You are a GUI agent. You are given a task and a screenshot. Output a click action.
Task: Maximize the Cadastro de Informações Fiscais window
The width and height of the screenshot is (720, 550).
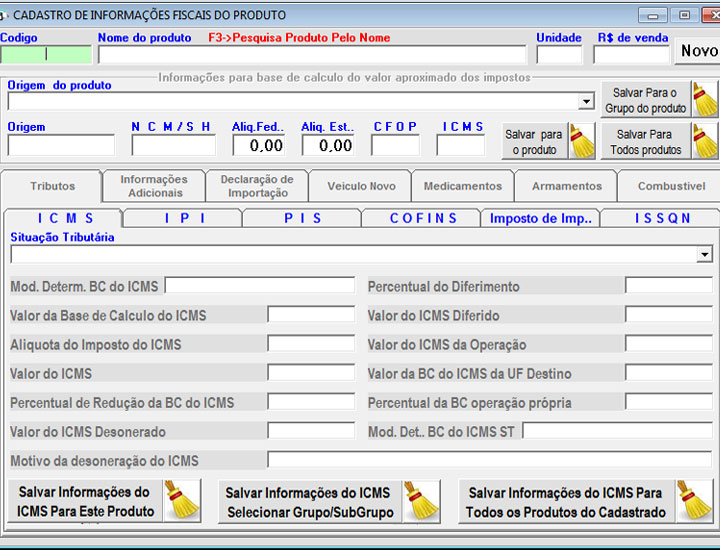684,15
